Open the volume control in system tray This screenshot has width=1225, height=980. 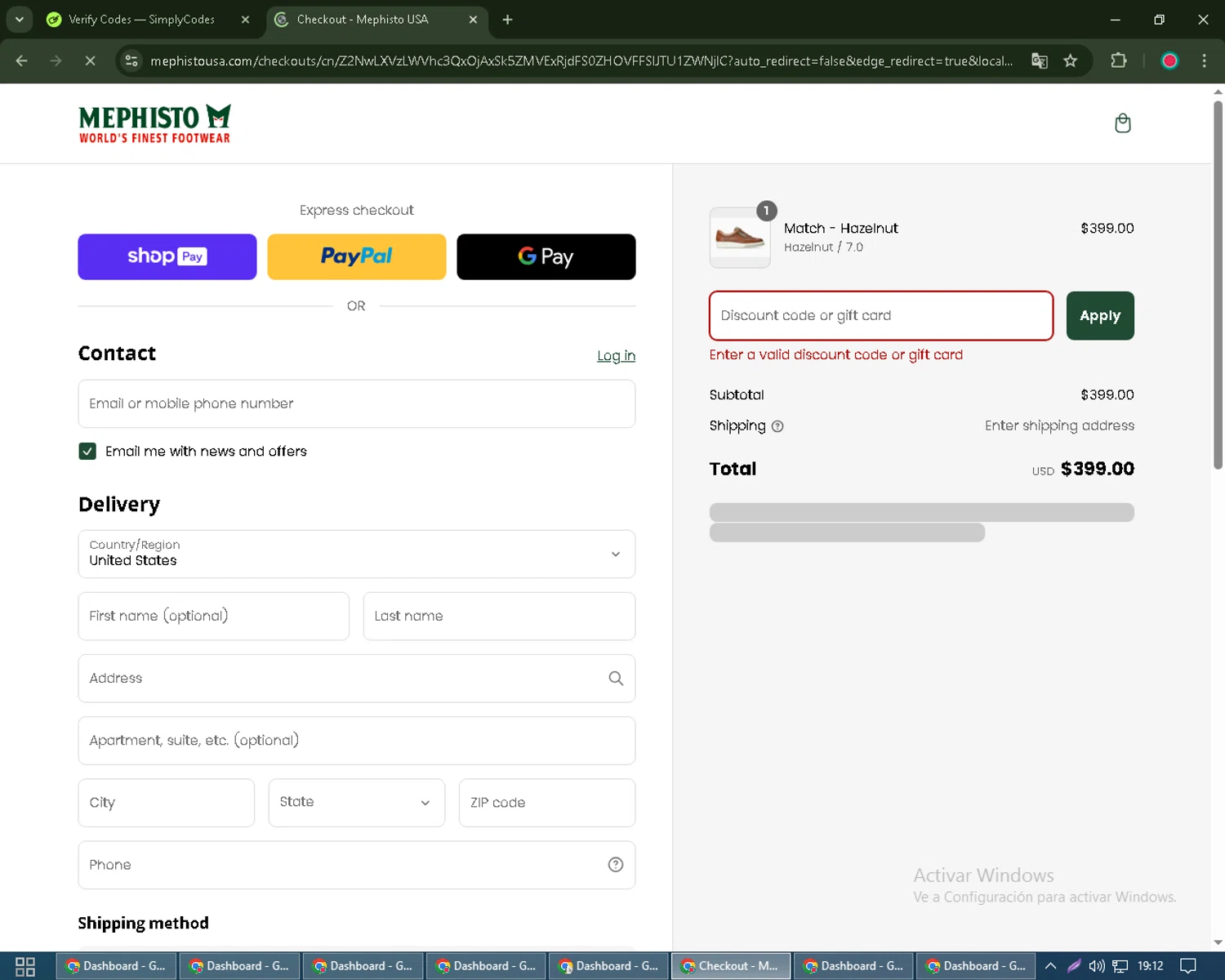(x=1097, y=966)
